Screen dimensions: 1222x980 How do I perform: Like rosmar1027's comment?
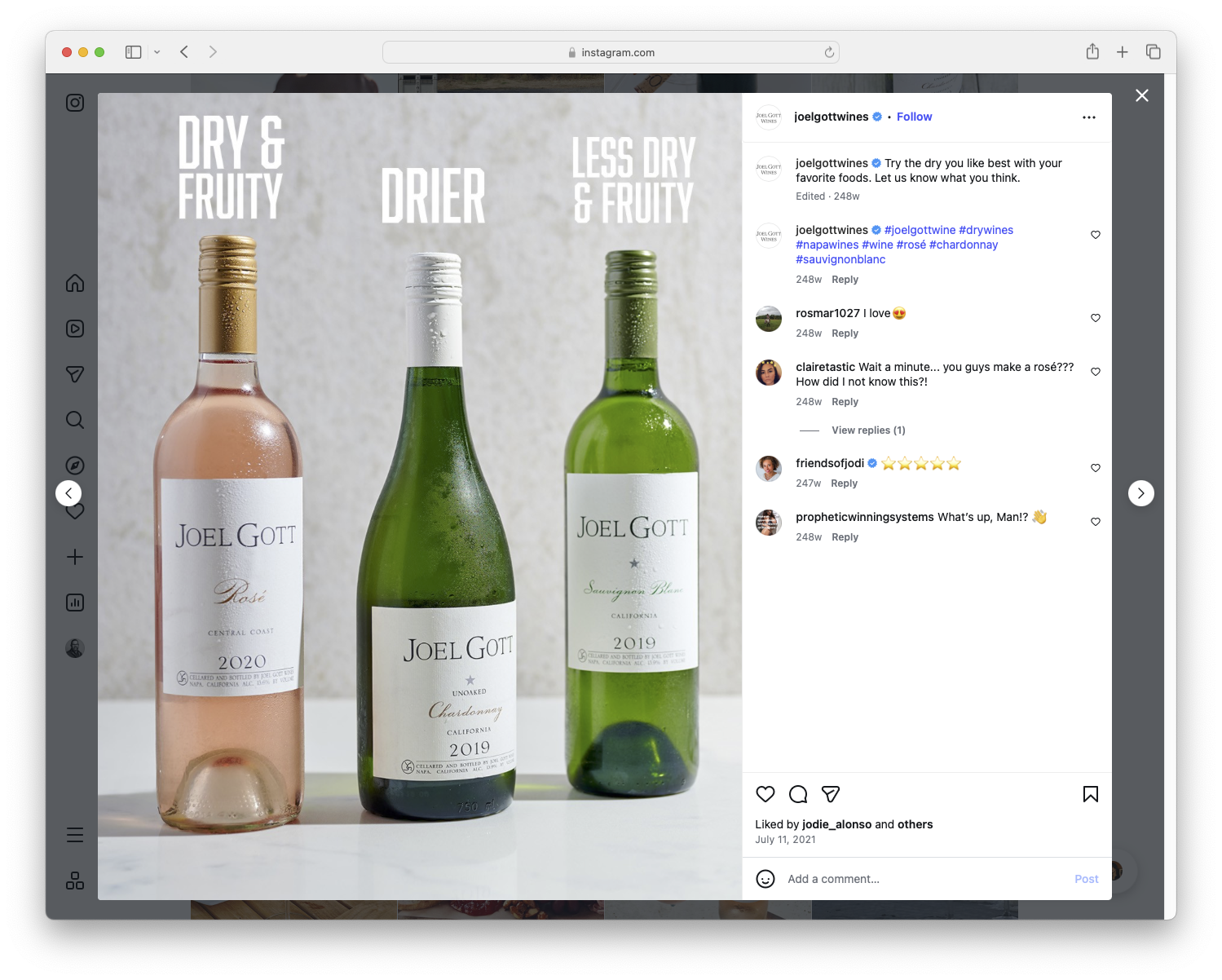tap(1096, 318)
